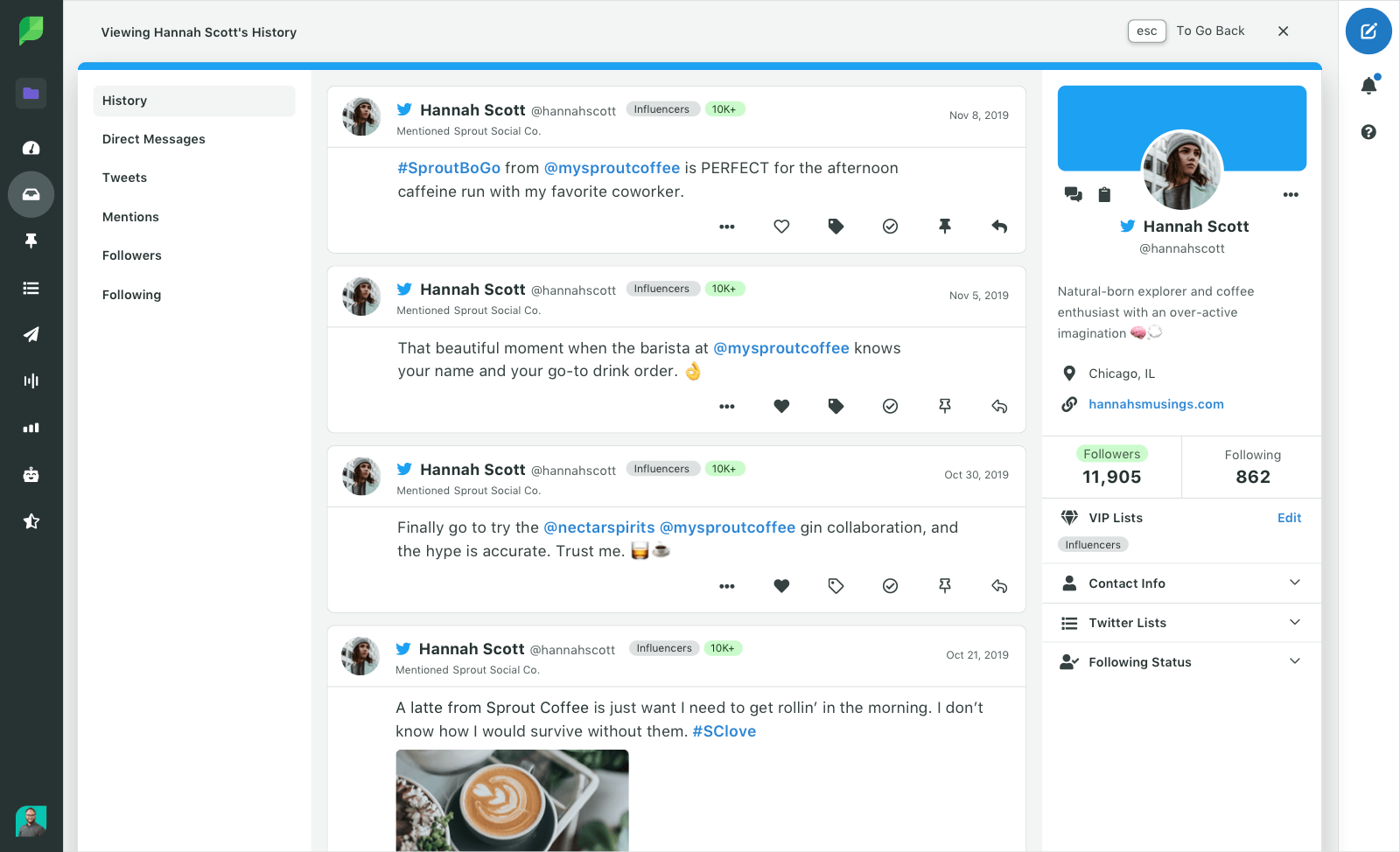Image resolution: width=1400 pixels, height=852 pixels.
Task: Open the Publishing paper plane icon
Action: 31,334
